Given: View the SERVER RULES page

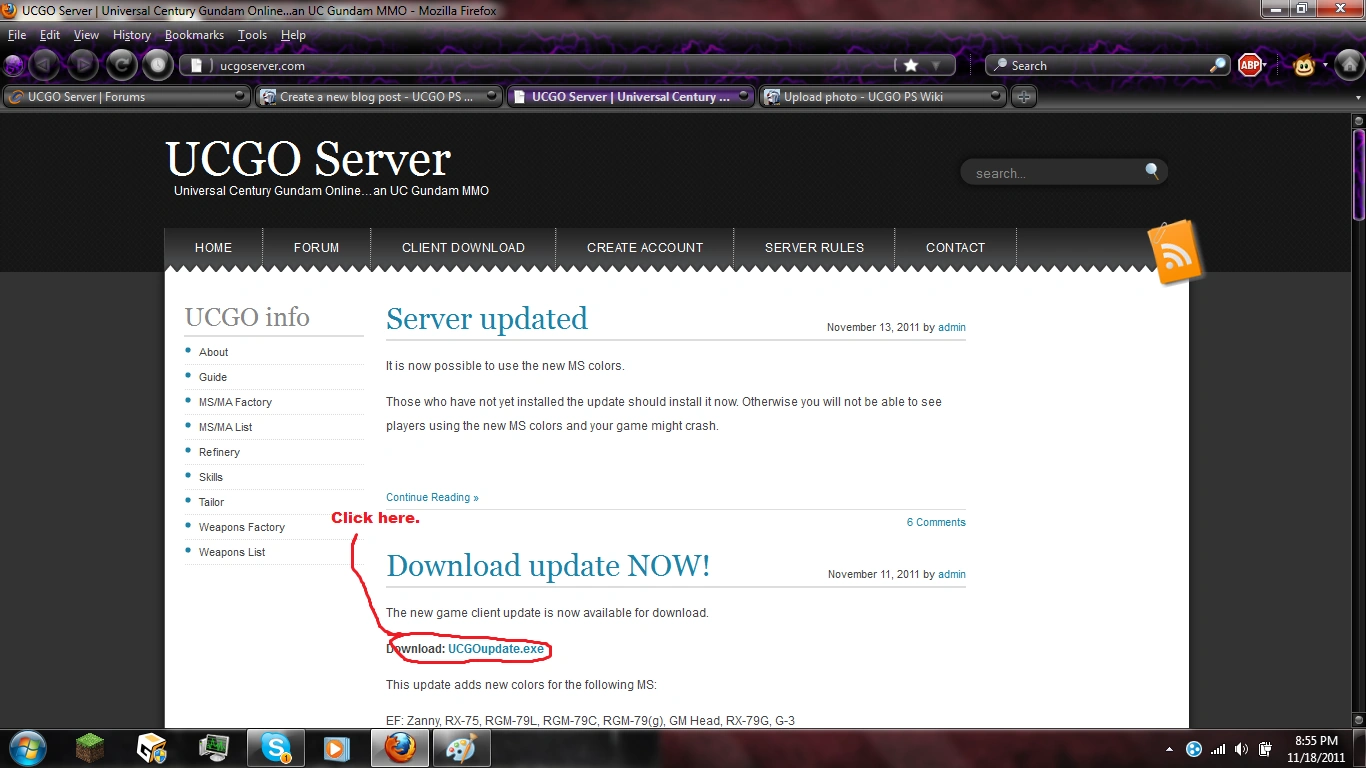Looking at the screenshot, I should [x=814, y=248].
